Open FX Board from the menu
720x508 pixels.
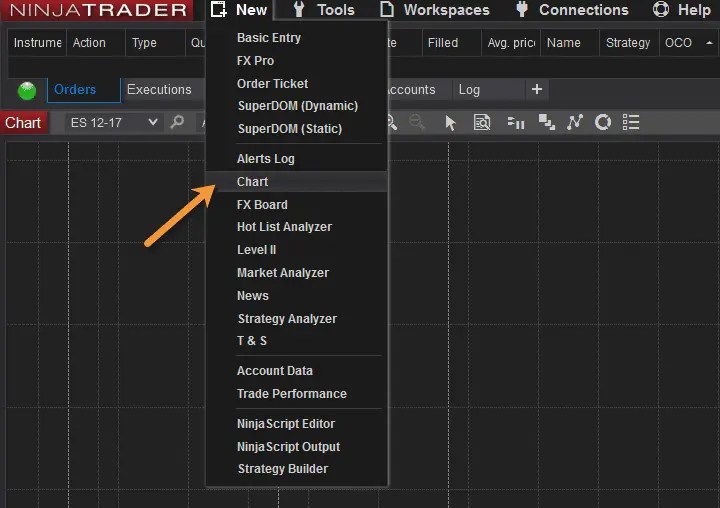[x=296, y=204]
